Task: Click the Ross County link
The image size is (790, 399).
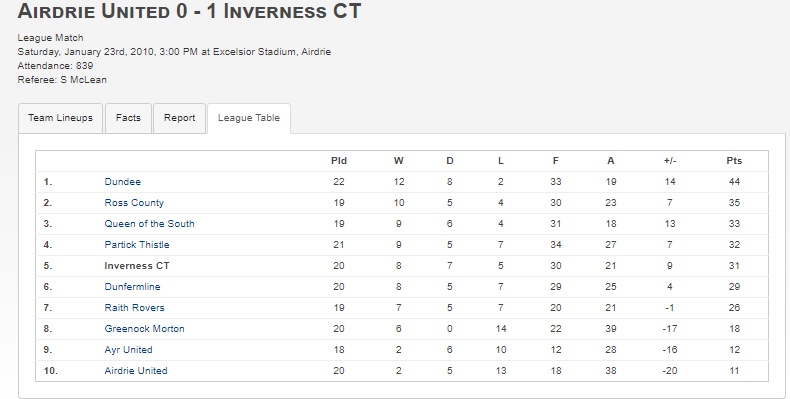Action: point(134,203)
